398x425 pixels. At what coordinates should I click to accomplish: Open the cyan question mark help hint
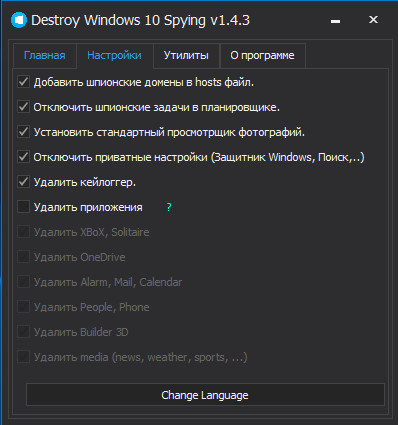(169, 207)
